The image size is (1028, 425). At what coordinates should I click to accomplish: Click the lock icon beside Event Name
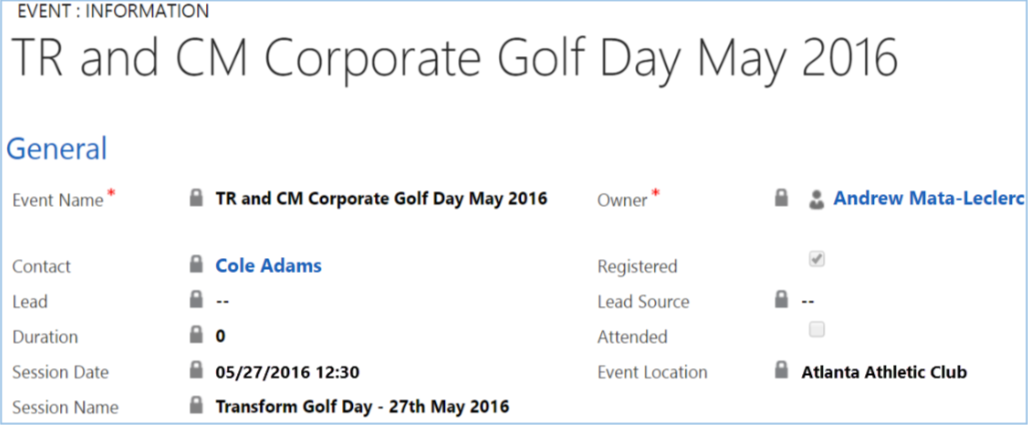coord(196,198)
